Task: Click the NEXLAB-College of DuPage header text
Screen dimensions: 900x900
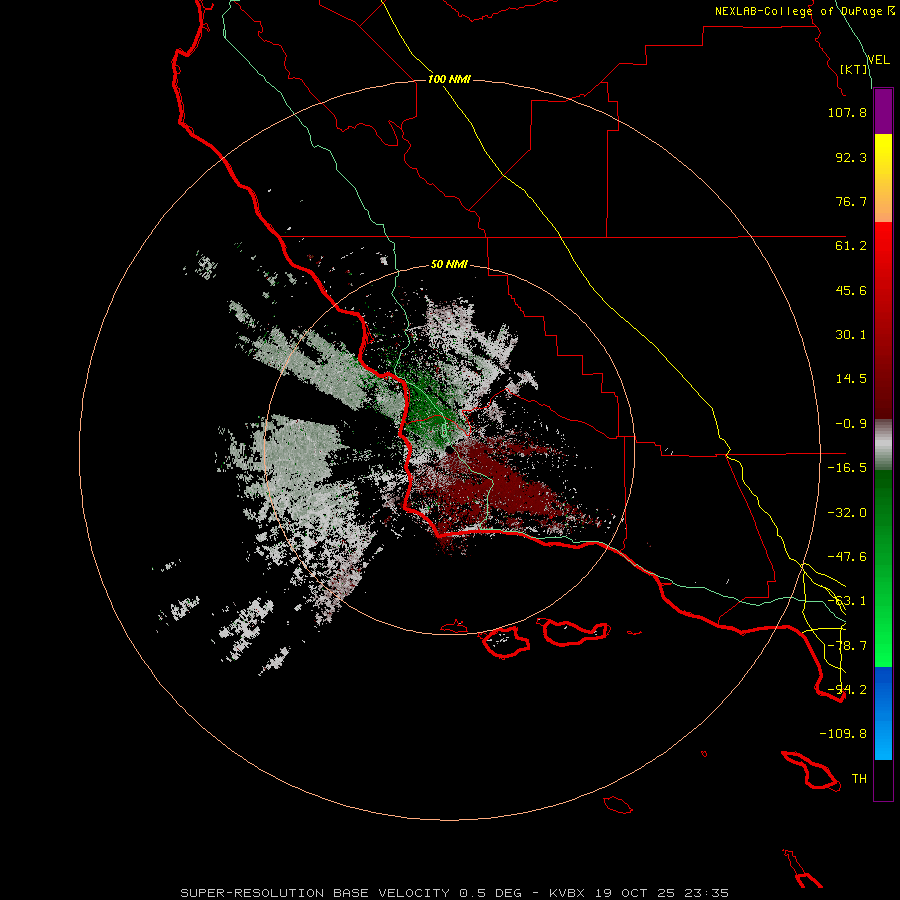Action: tap(804, 11)
